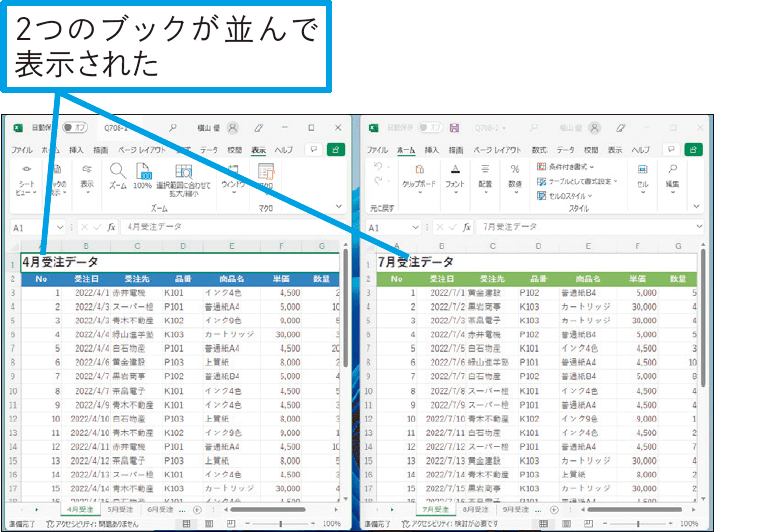Click formula bar showing 7月受注データ
This screenshot has width=783, height=532.
point(584,227)
